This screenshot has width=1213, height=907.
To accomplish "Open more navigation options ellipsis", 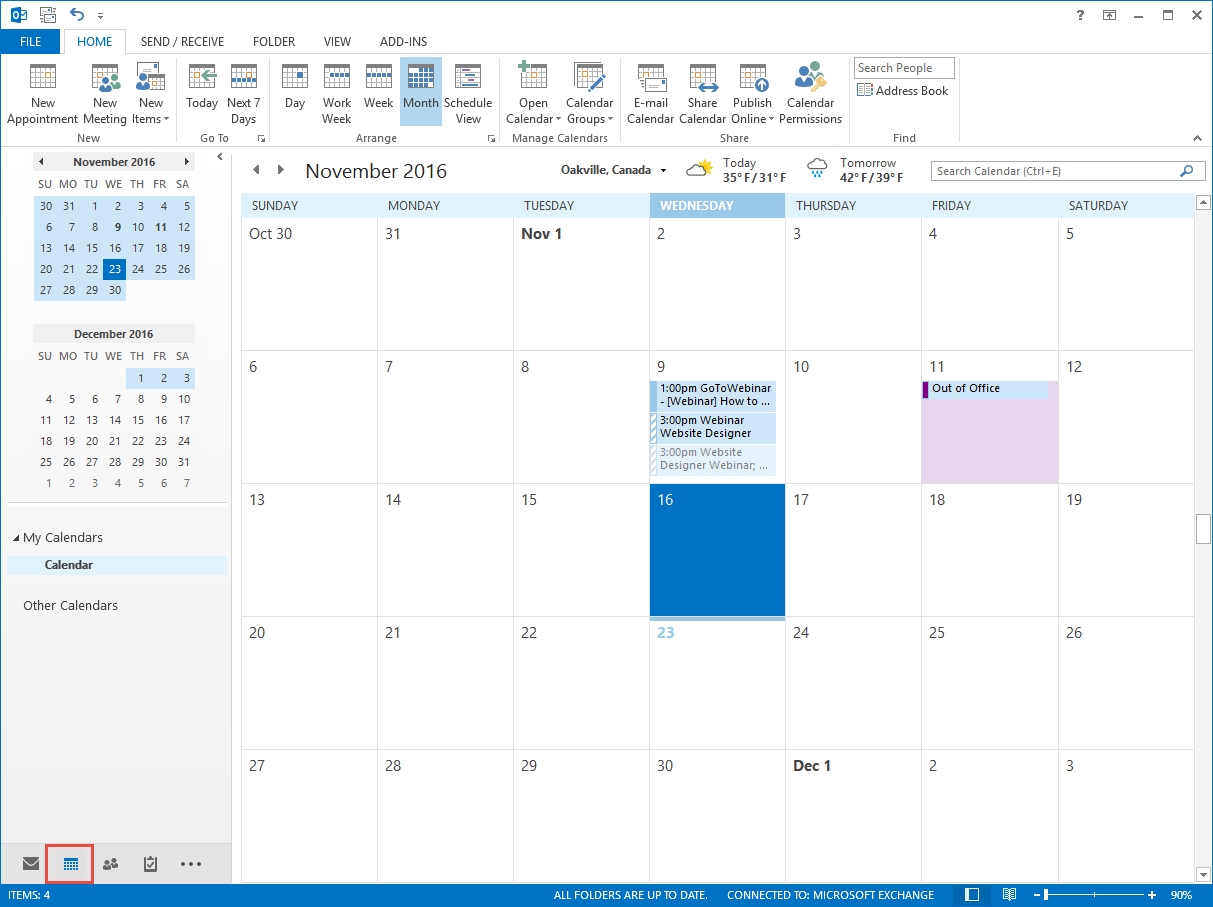I will [191, 864].
